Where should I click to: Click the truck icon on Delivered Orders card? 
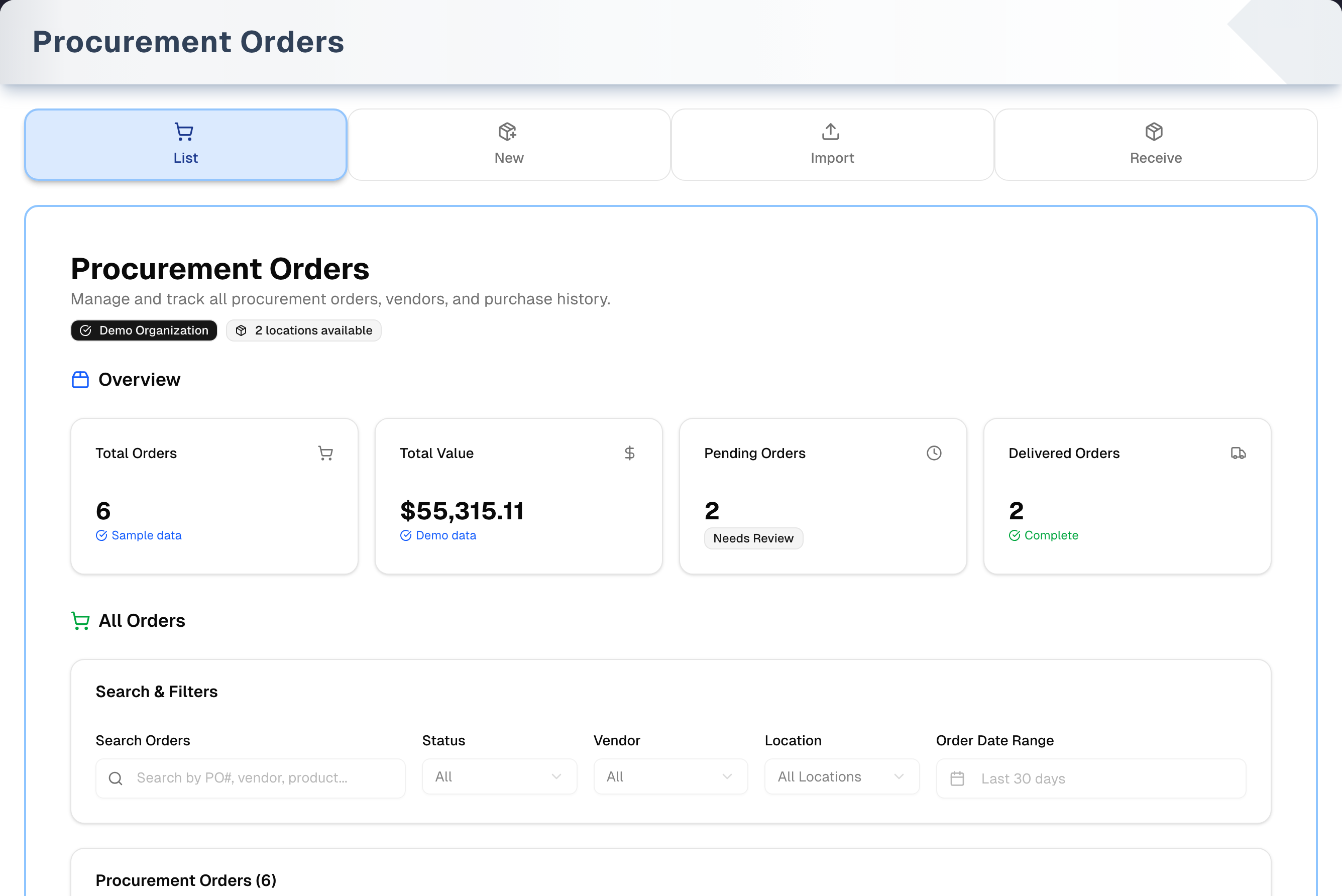click(1238, 453)
